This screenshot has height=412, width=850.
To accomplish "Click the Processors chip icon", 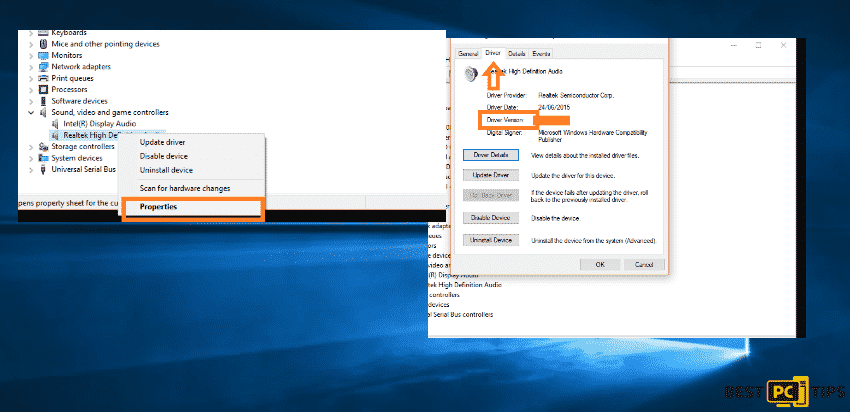I will (x=43, y=89).
